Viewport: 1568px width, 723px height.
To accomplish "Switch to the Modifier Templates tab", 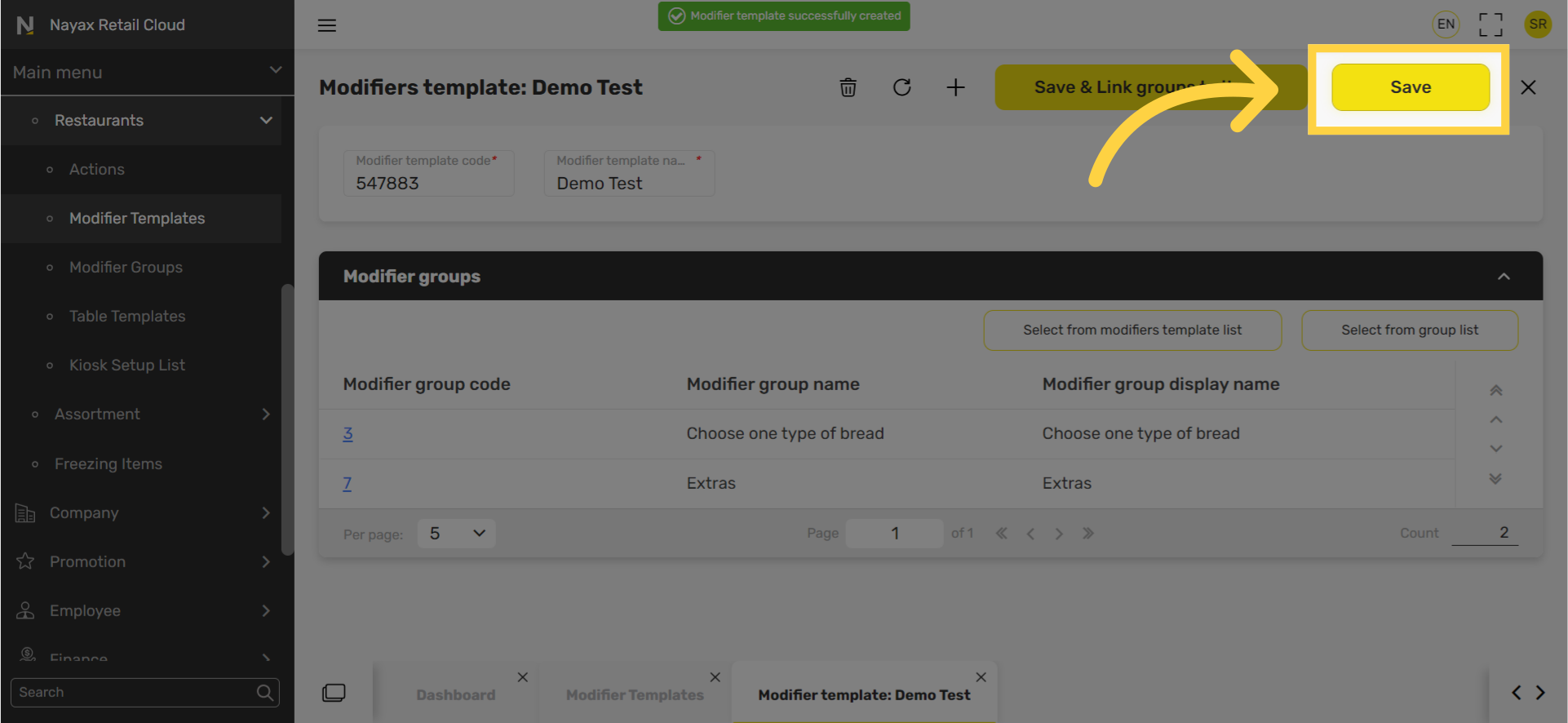I will [x=634, y=694].
